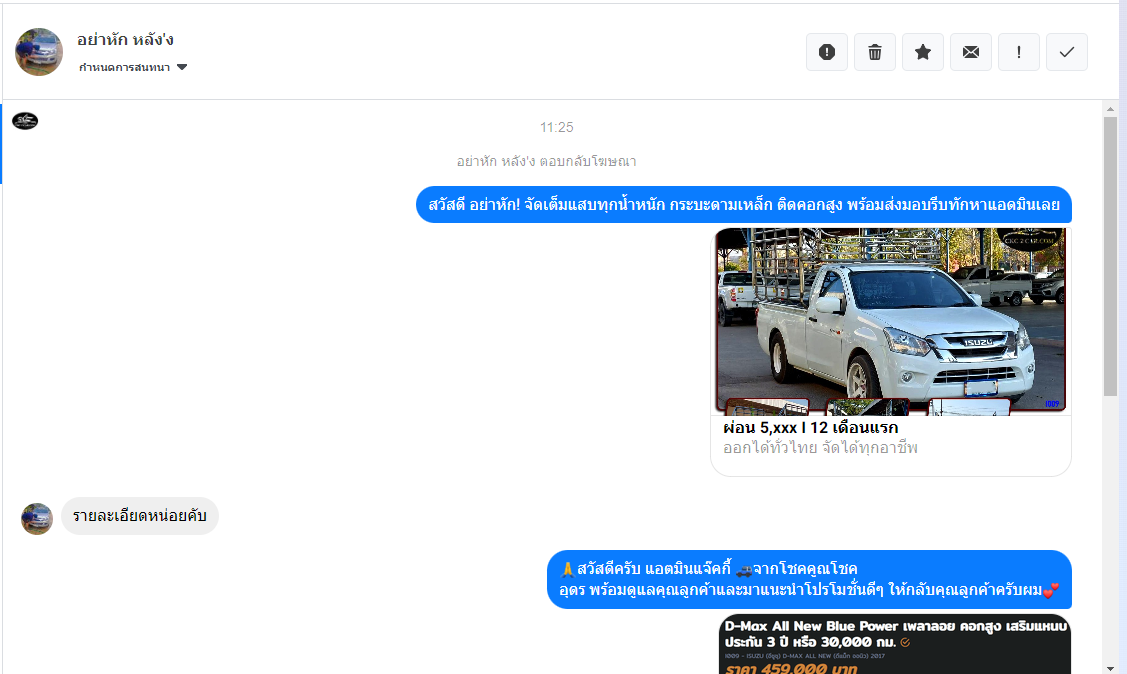Image resolution: width=1127 pixels, height=674 pixels.
Task: Select ad subtitle ออกได้ทั่วไทย จัดได้ทุกอาชีพ
Action: pos(820,448)
